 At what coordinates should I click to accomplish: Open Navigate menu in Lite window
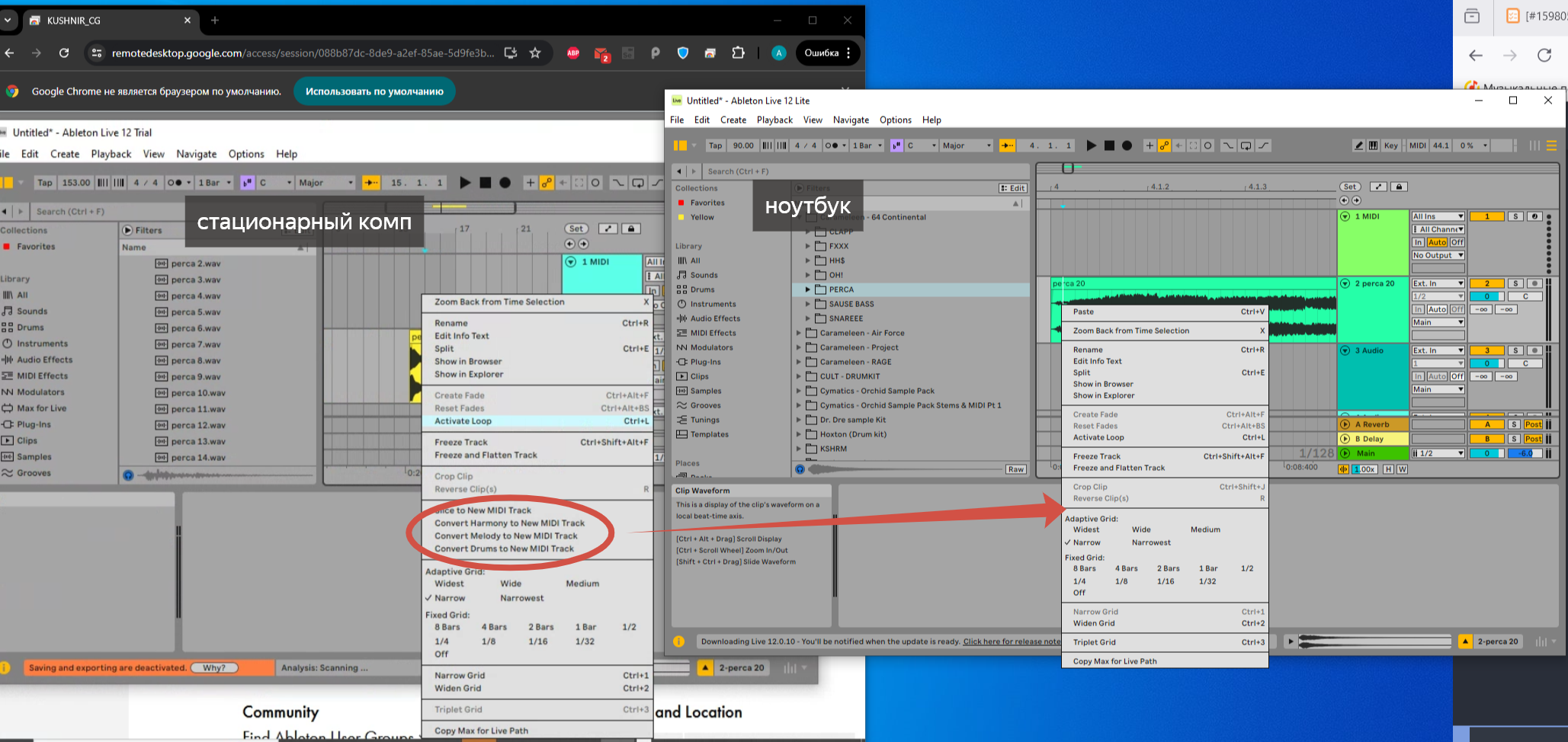click(851, 120)
